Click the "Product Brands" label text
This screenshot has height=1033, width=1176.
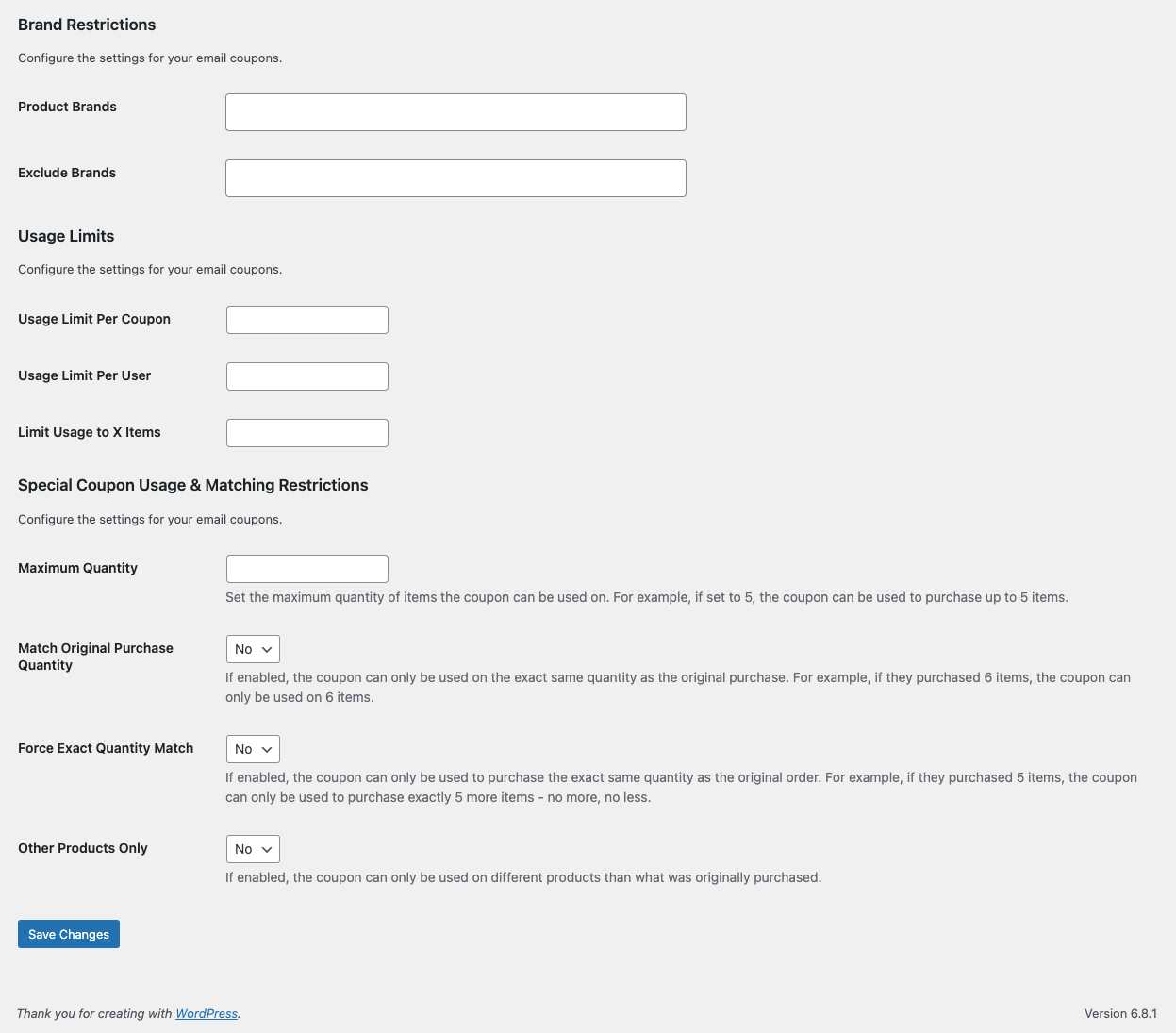click(67, 107)
